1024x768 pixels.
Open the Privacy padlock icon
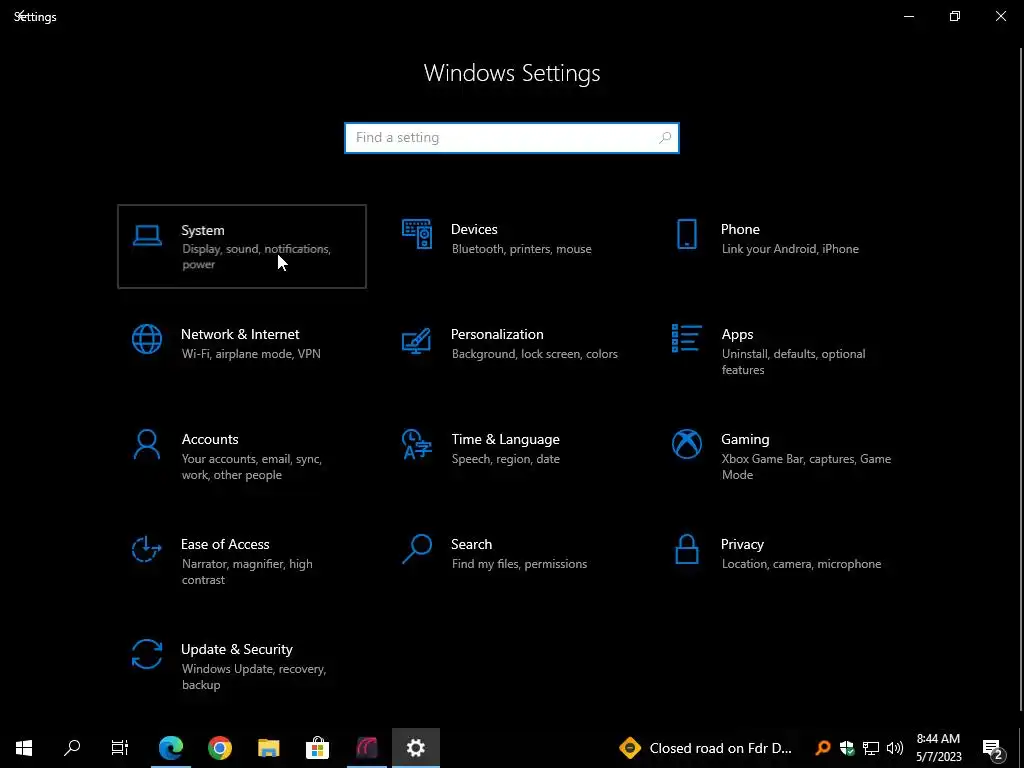tap(686, 549)
